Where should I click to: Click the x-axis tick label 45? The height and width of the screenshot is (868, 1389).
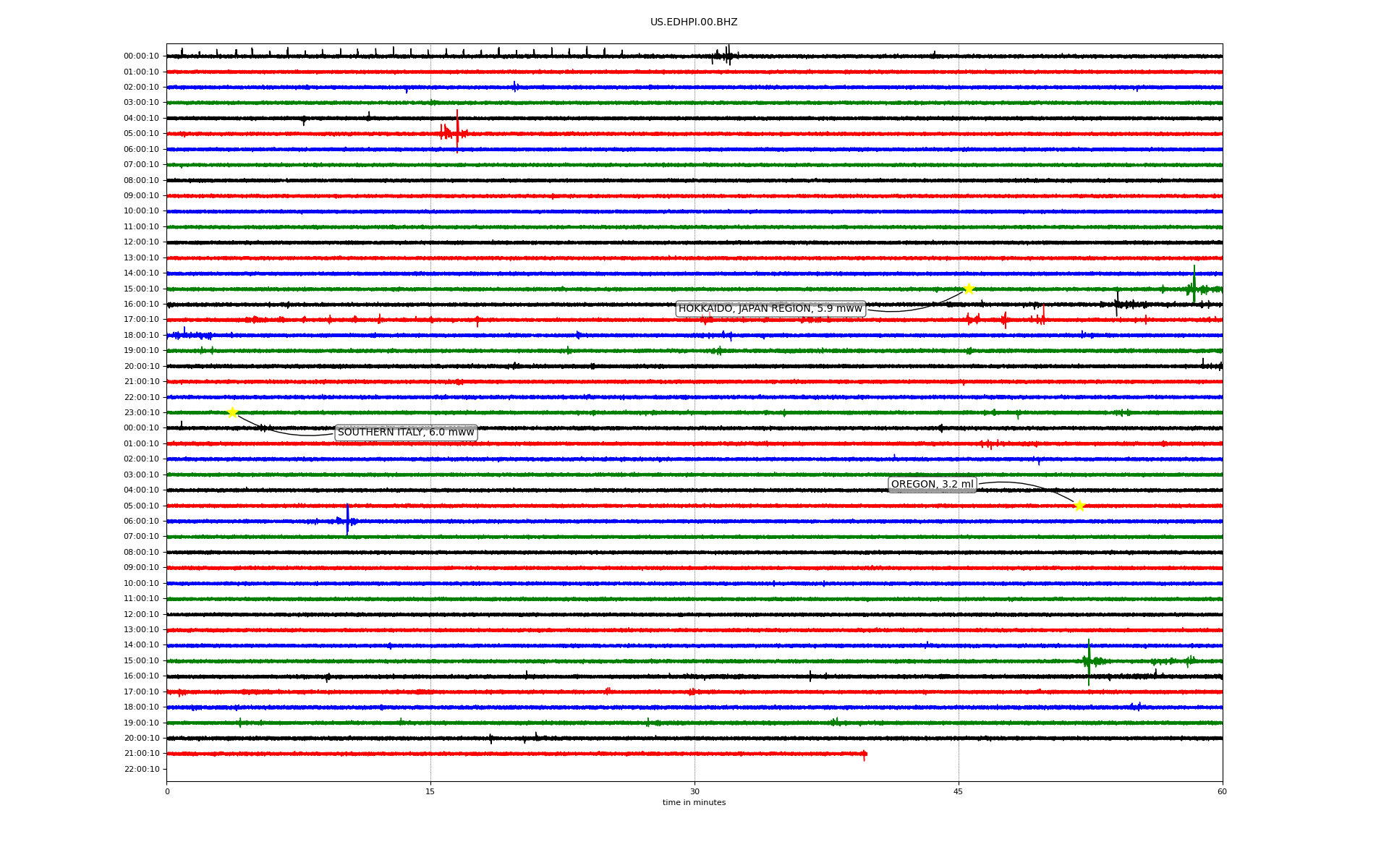point(959,791)
